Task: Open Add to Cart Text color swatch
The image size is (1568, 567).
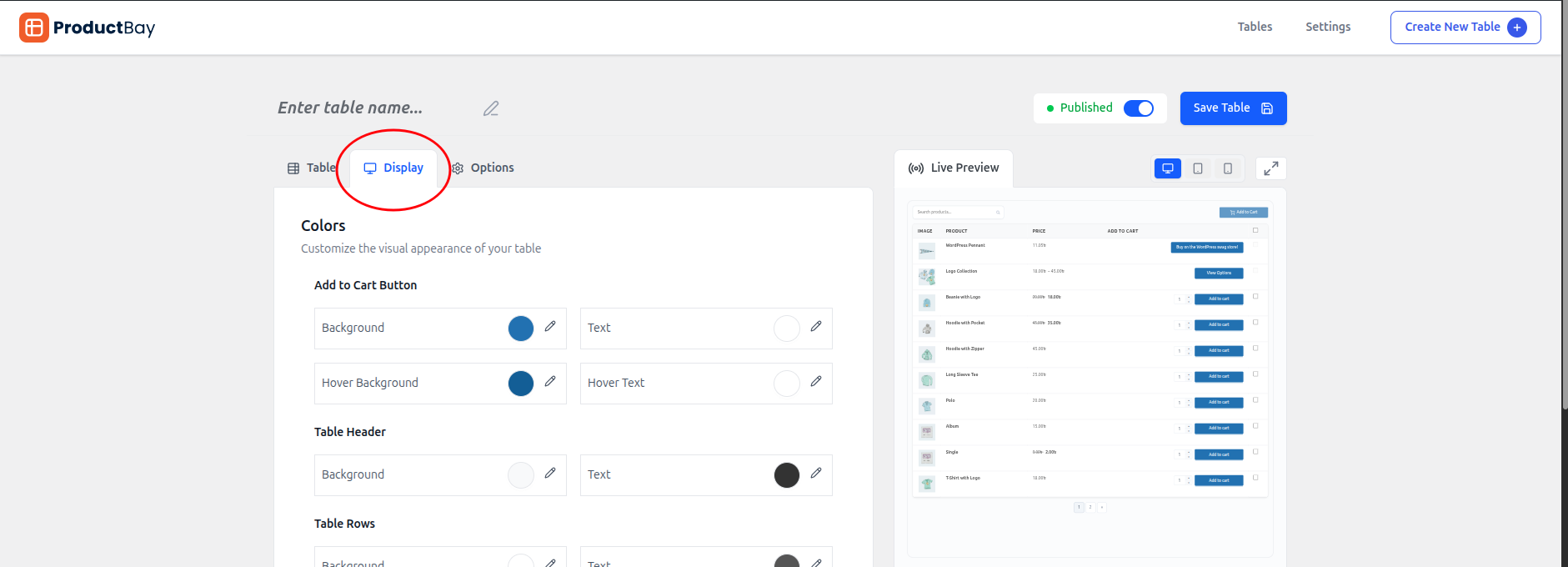Action: click(x=787, y=329)
